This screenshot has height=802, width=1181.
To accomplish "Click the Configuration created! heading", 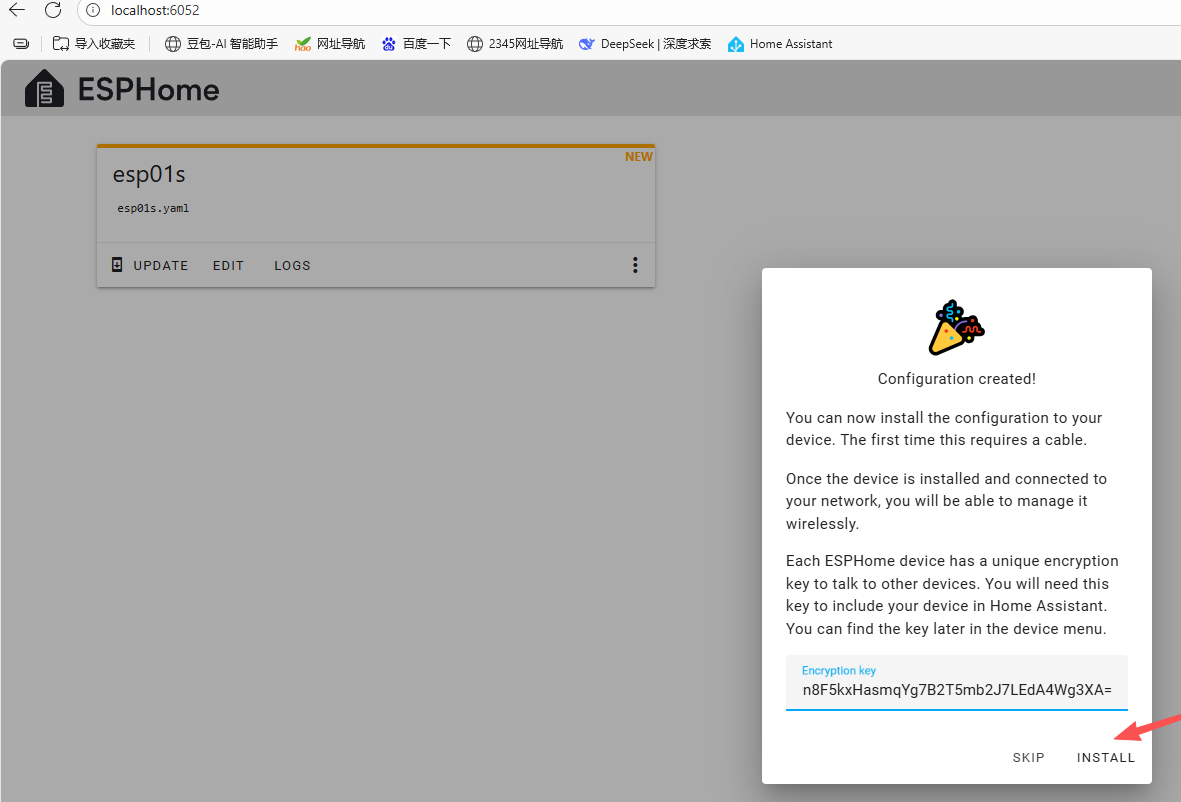I will [957, 379].
